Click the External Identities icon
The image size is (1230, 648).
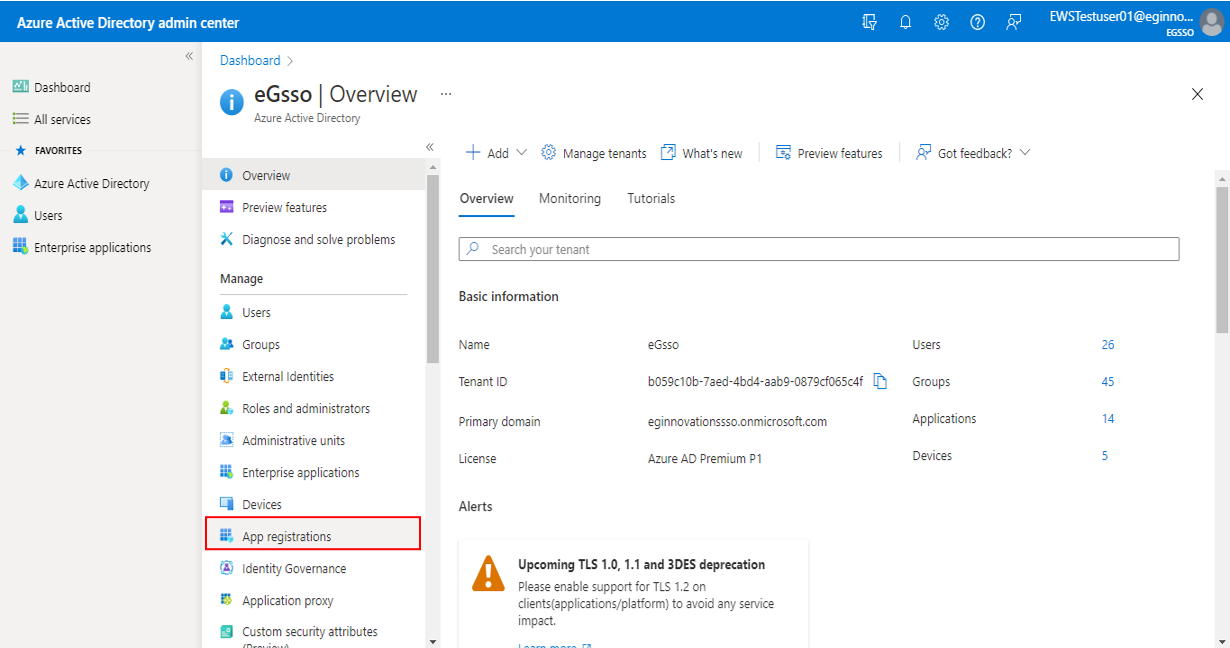(x=226, y=376)
